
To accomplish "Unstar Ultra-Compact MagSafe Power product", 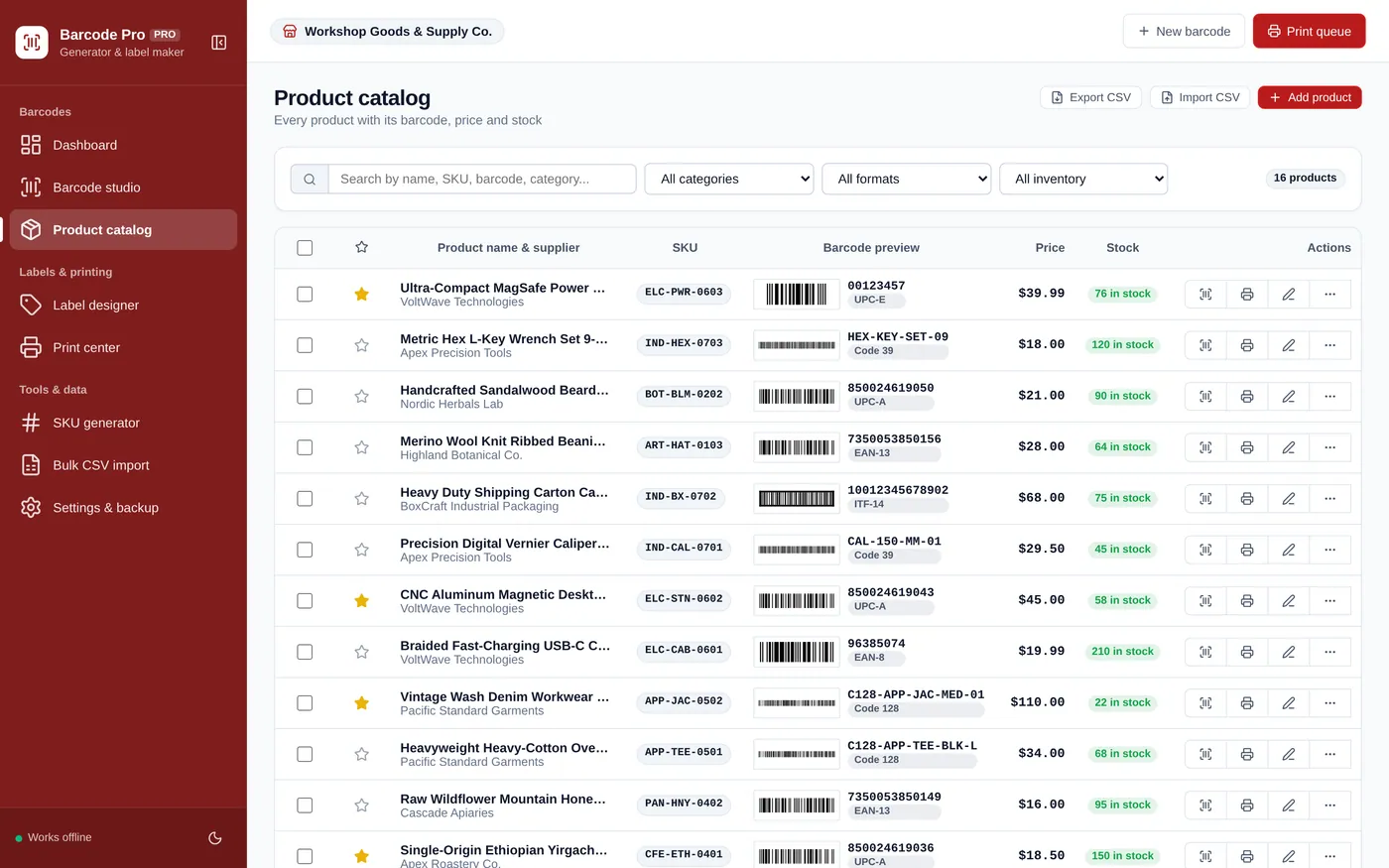I will (x=362, y=294).
